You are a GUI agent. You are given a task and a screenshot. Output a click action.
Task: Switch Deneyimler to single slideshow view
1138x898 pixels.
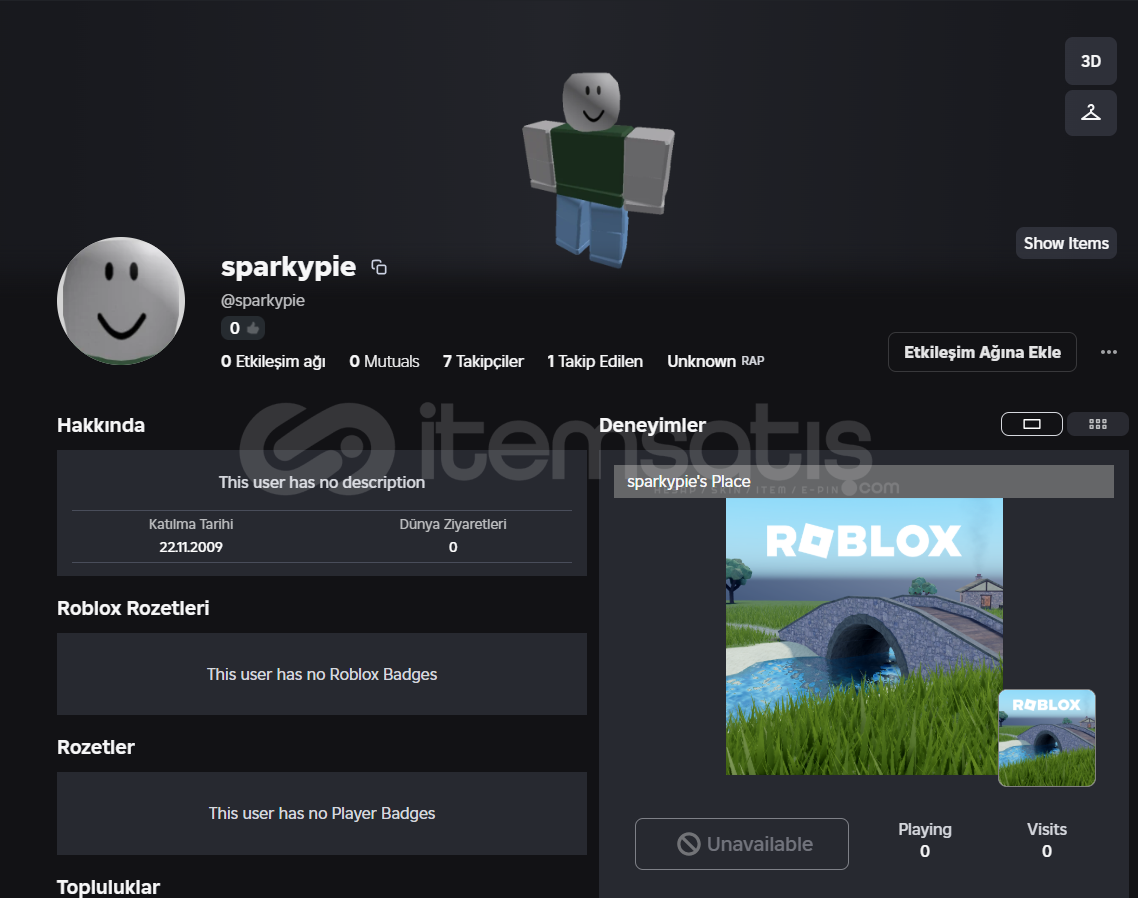1032,424
